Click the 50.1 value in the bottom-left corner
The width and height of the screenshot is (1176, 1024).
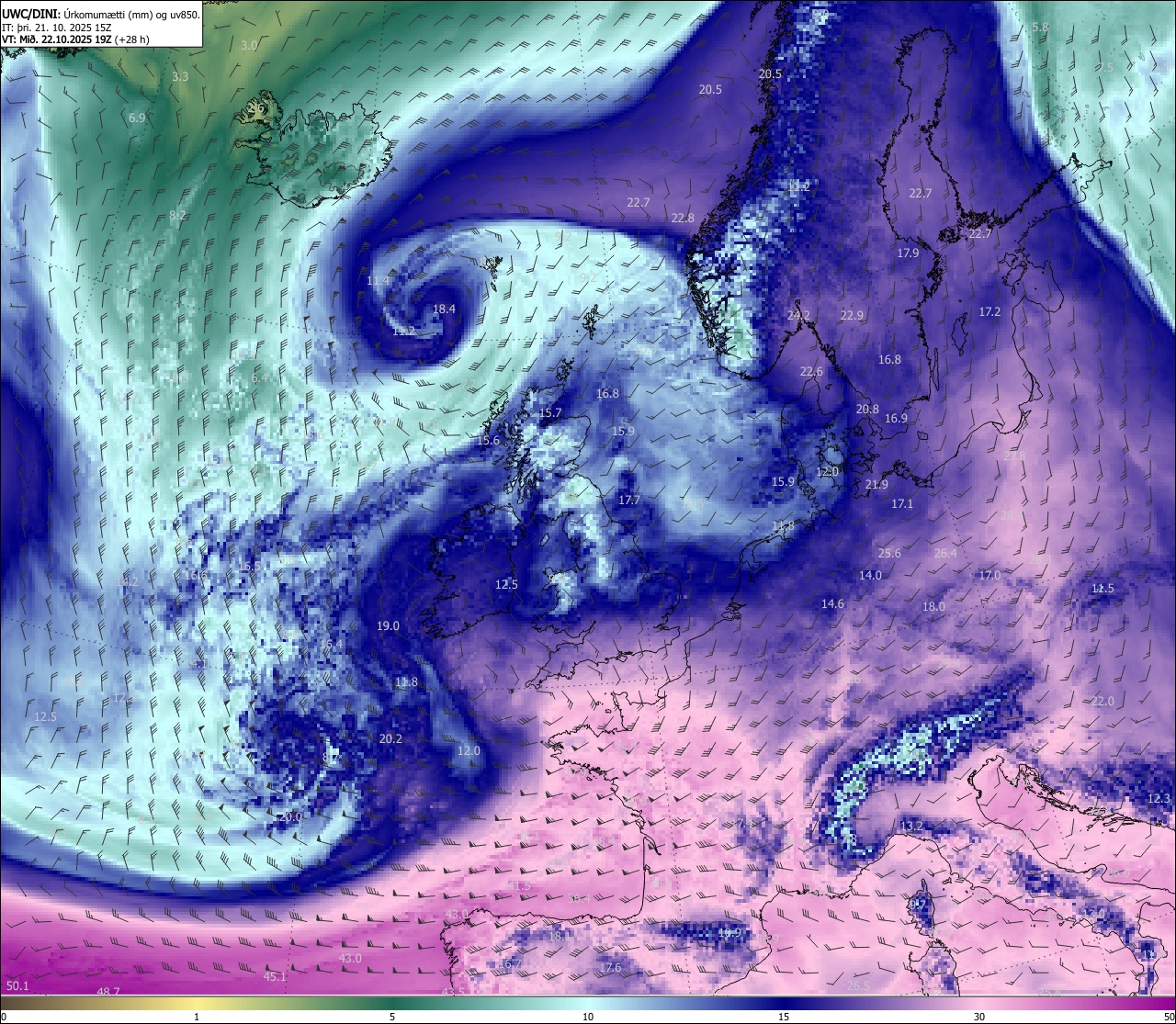(x=17, y=986)
